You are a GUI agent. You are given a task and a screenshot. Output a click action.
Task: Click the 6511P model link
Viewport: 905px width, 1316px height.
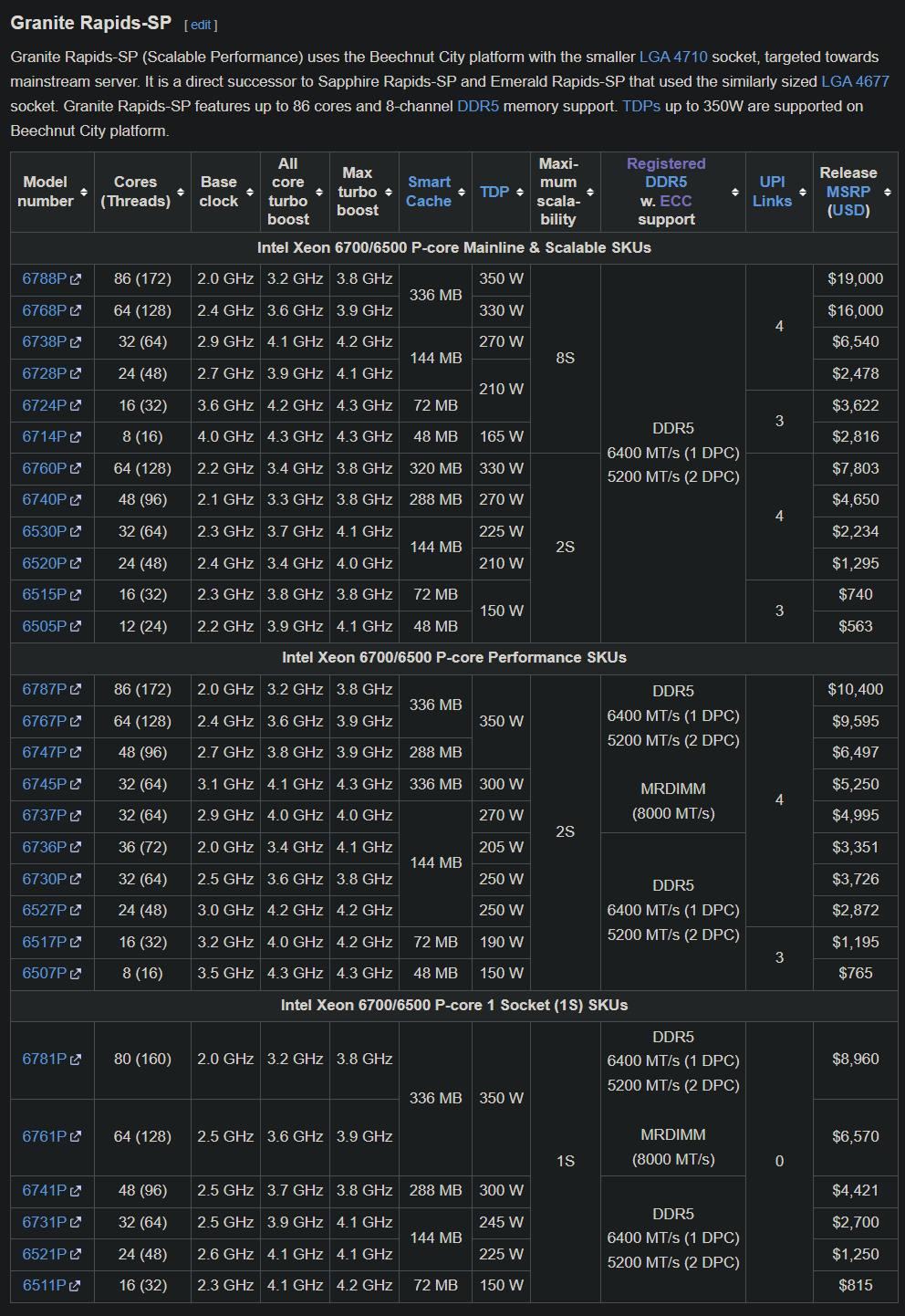click(45, 1285)
